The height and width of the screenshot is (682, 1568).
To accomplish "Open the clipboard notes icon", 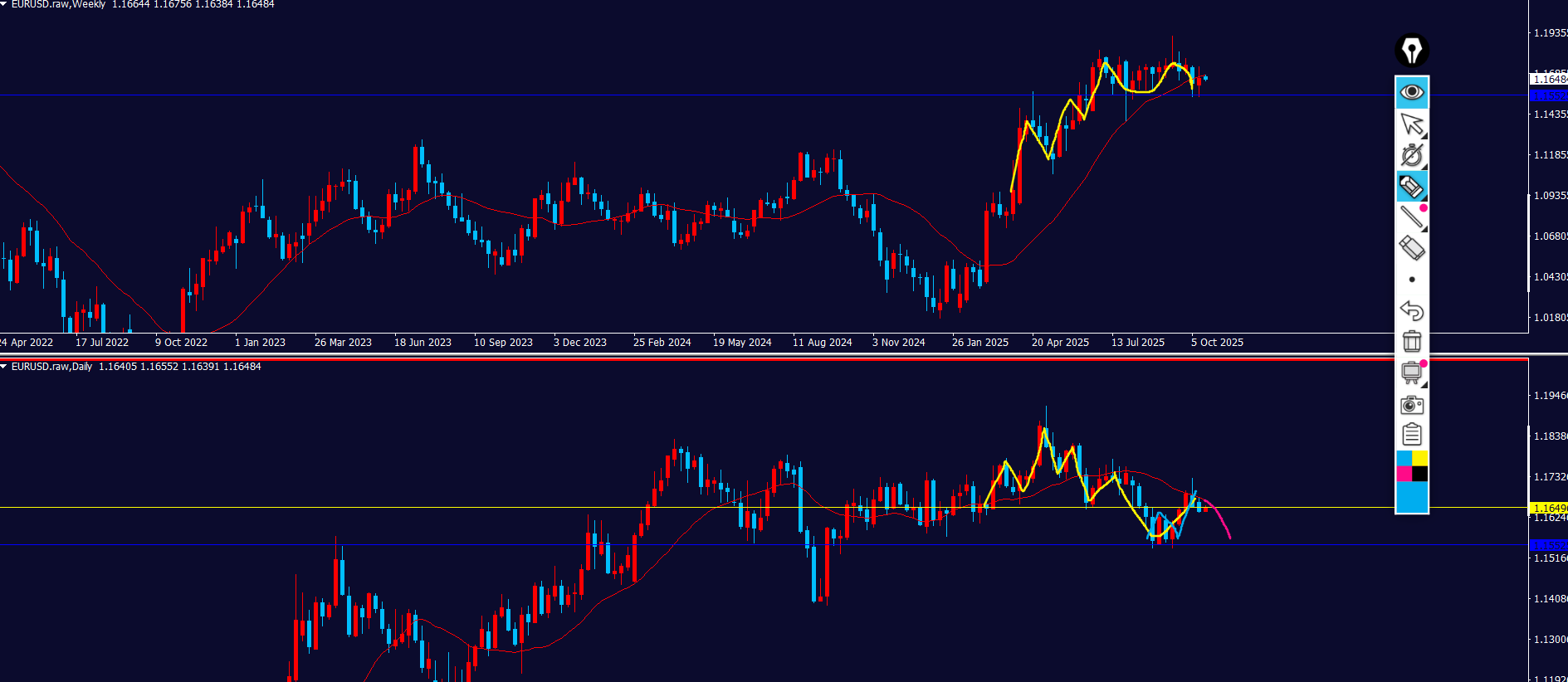I will click(1411, 435).
